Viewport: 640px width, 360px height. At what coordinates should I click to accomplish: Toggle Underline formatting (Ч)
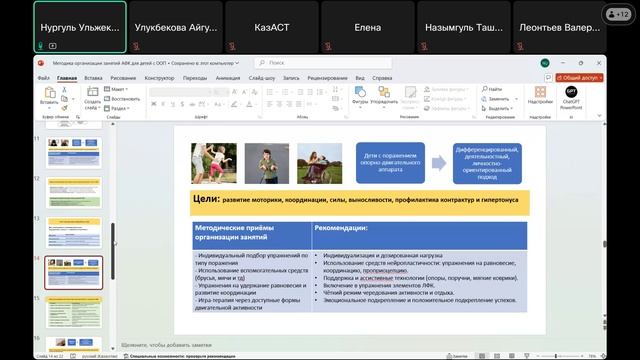click(172, 104)
